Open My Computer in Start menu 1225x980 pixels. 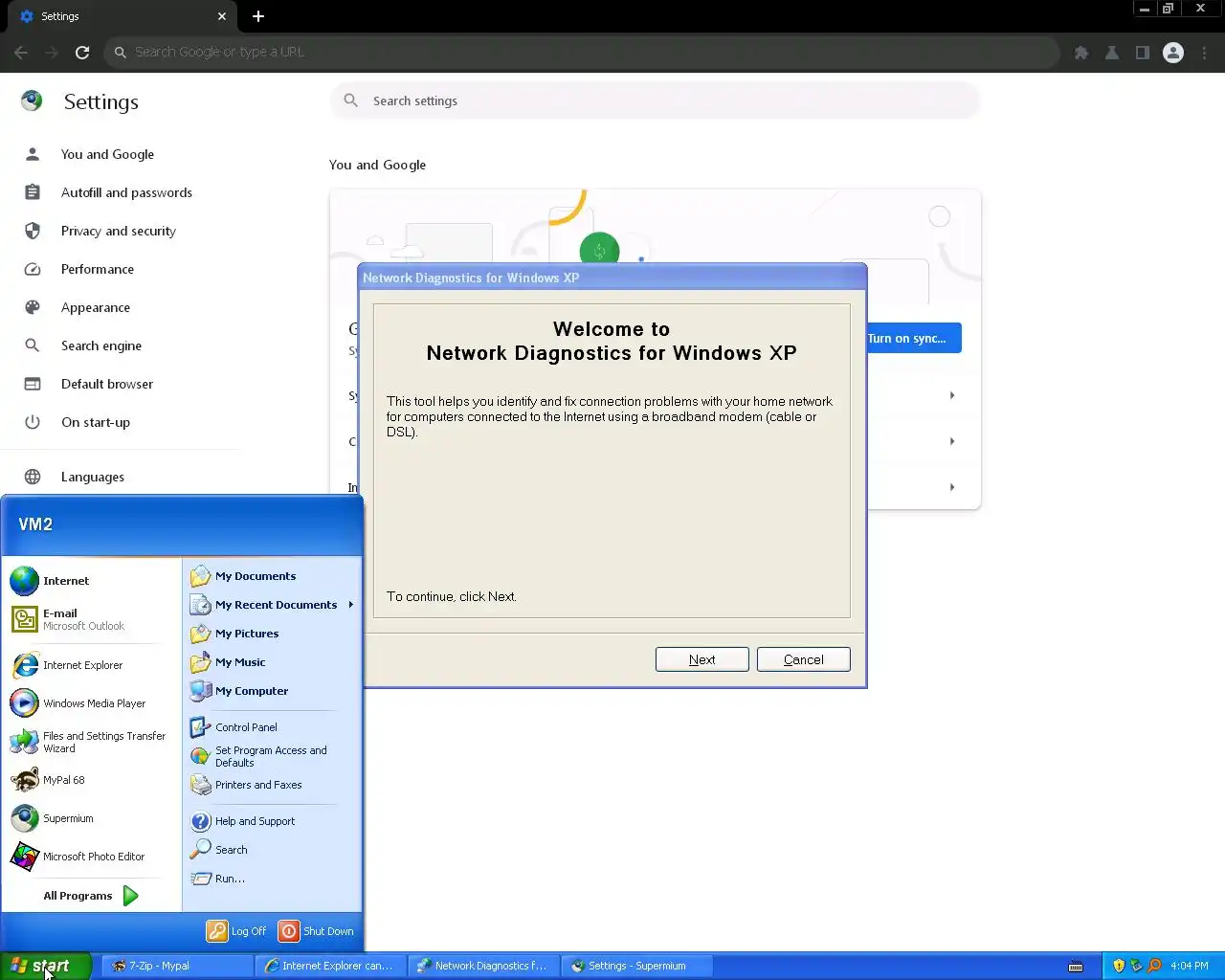272,691
